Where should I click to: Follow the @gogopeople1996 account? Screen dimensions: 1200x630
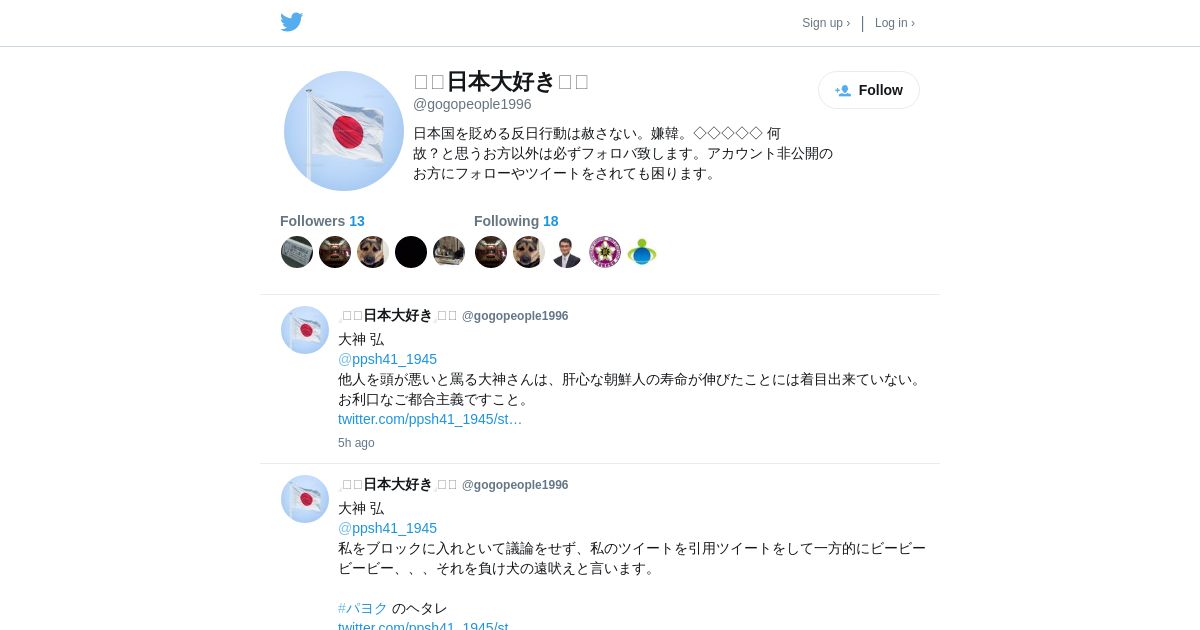[x=869, y=90]
